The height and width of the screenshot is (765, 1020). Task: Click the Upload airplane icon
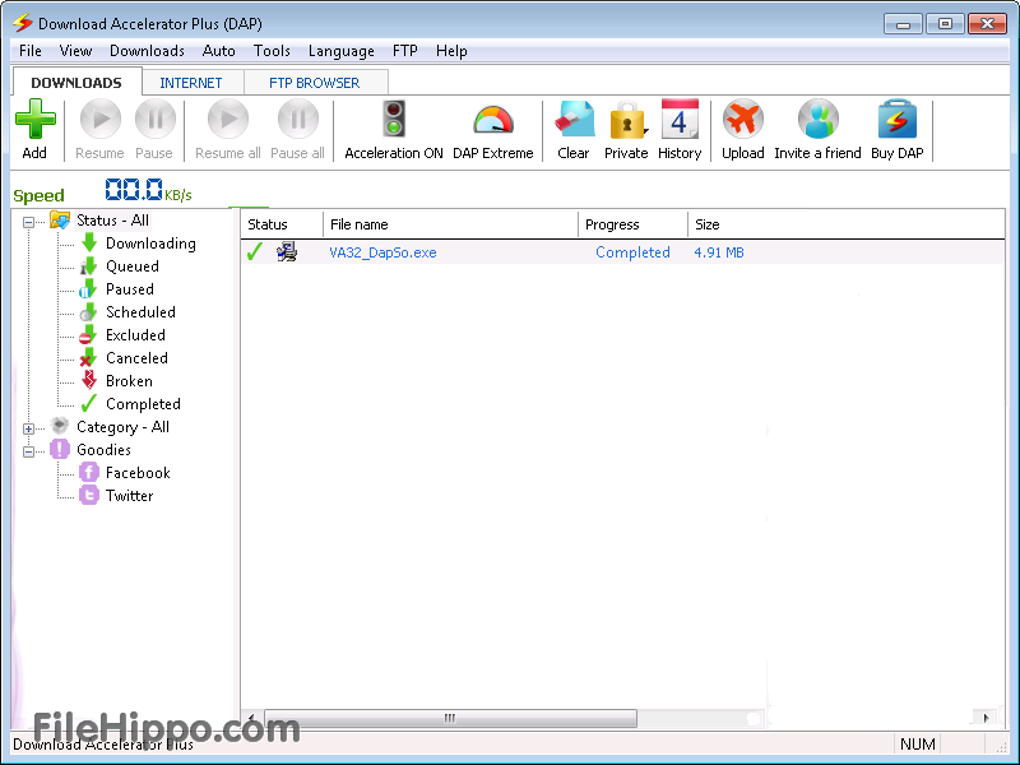tap(743, 121)
